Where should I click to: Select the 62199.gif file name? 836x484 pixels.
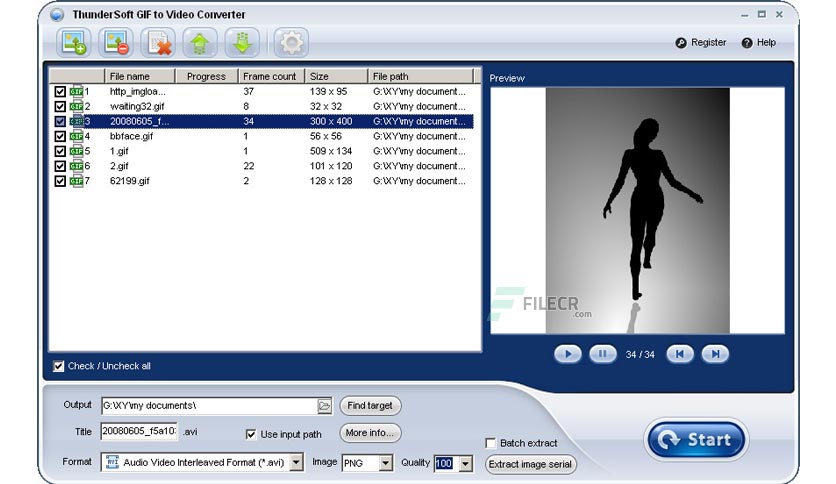(130, 181)
